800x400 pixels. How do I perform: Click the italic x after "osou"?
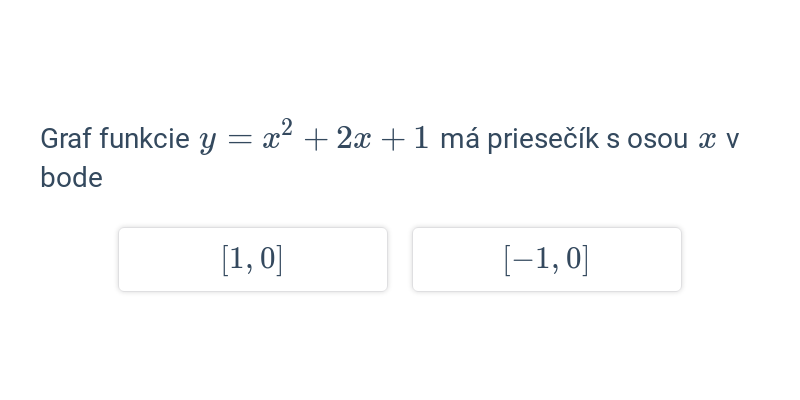coord(707,140)
